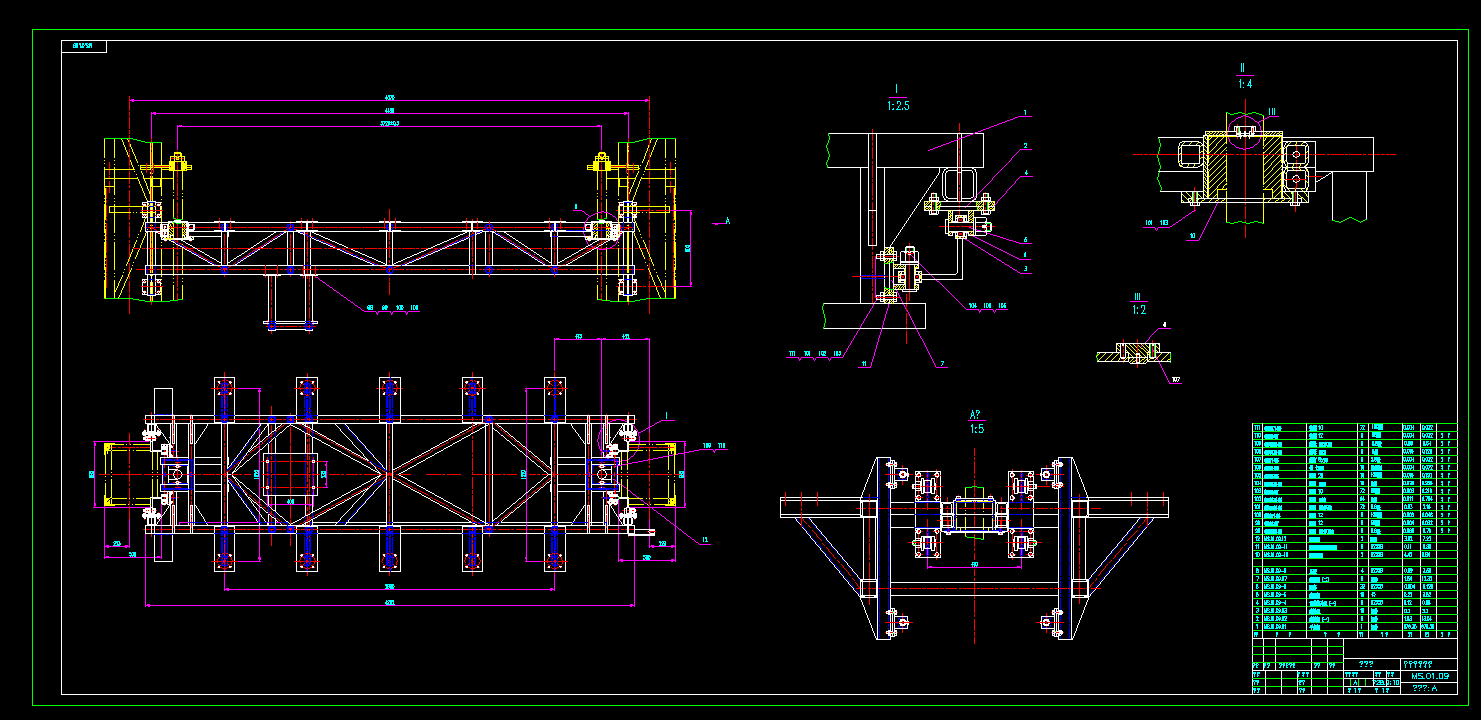
Task: Click the detail view label "III 1:2"
Action: tap(1138, 301)
